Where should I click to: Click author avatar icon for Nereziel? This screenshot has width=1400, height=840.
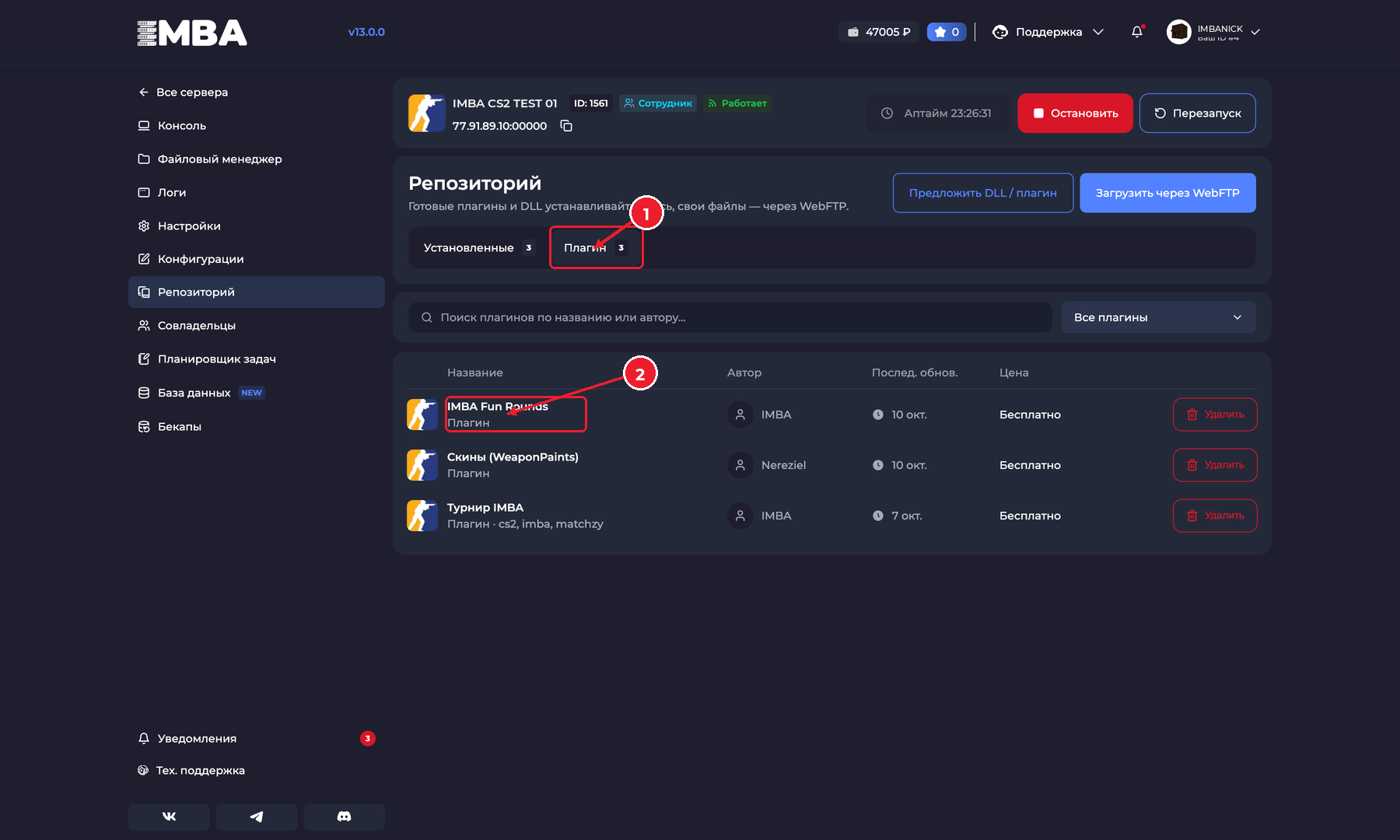point(740,465)
